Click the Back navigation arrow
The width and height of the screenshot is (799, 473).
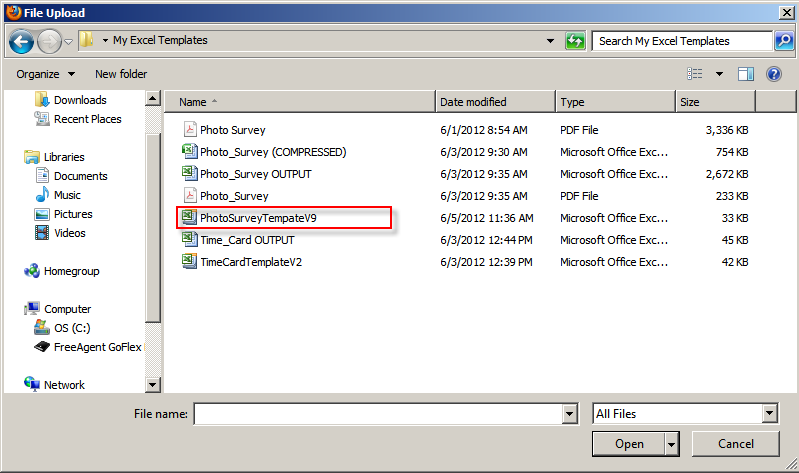(x=22, y=41)
